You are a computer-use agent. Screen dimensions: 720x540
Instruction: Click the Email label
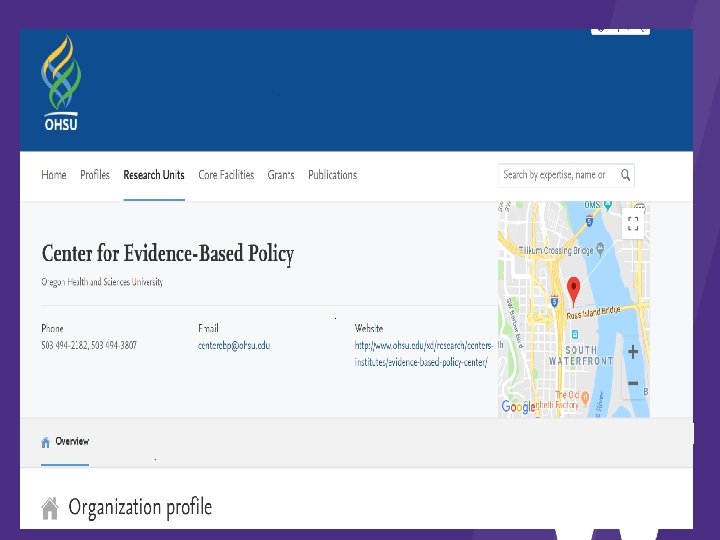click(x=208, y=328)
